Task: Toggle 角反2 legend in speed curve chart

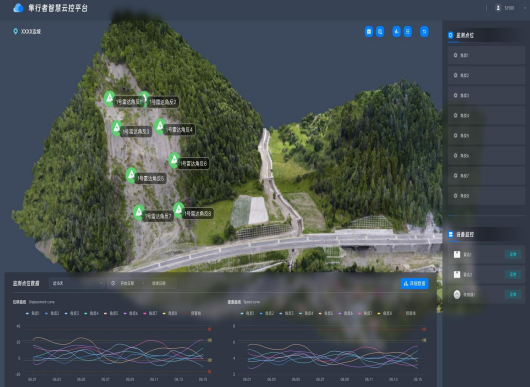Action: coord(267,313)
